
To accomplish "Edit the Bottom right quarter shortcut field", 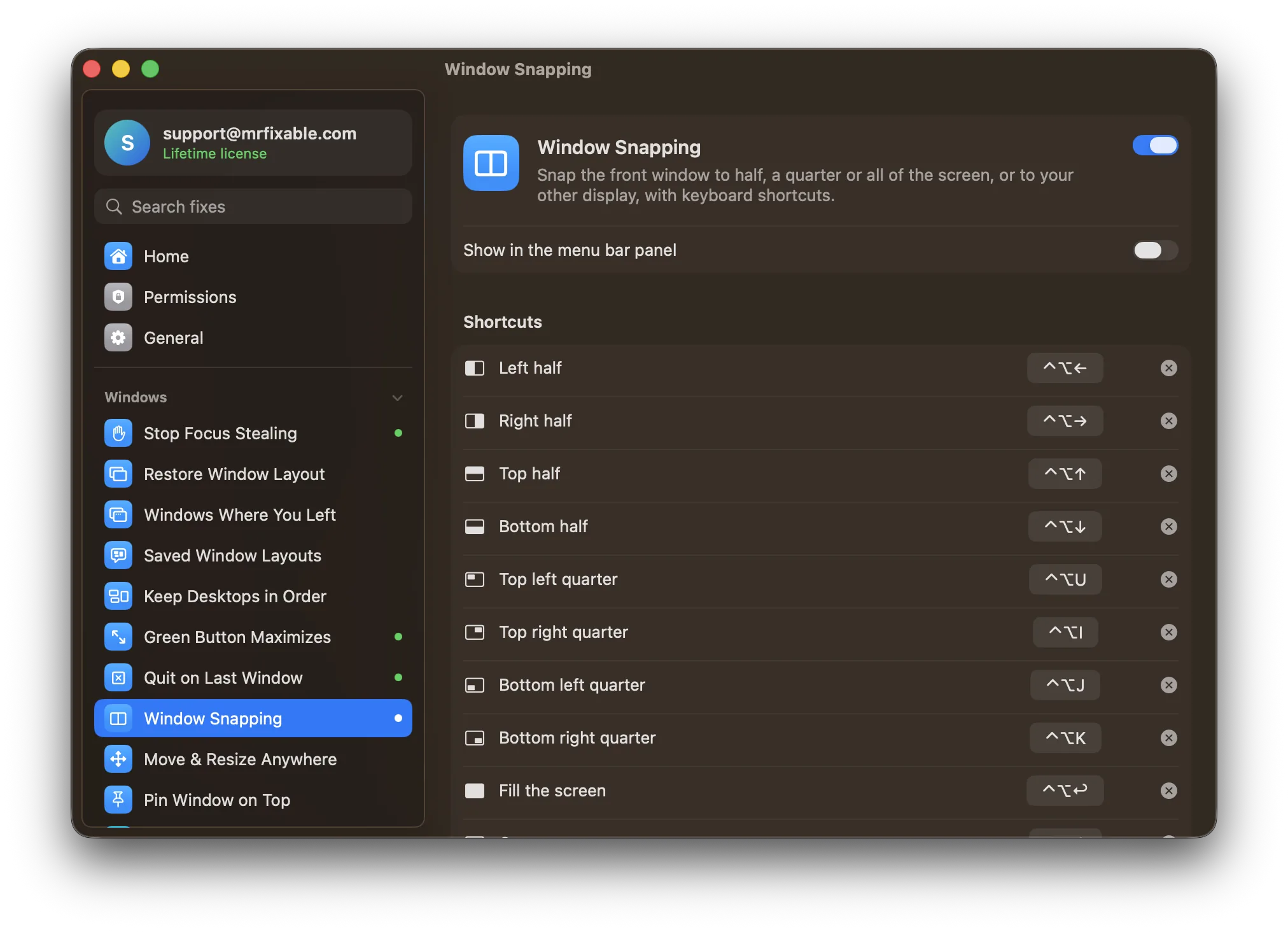I will click(1065, 738).
